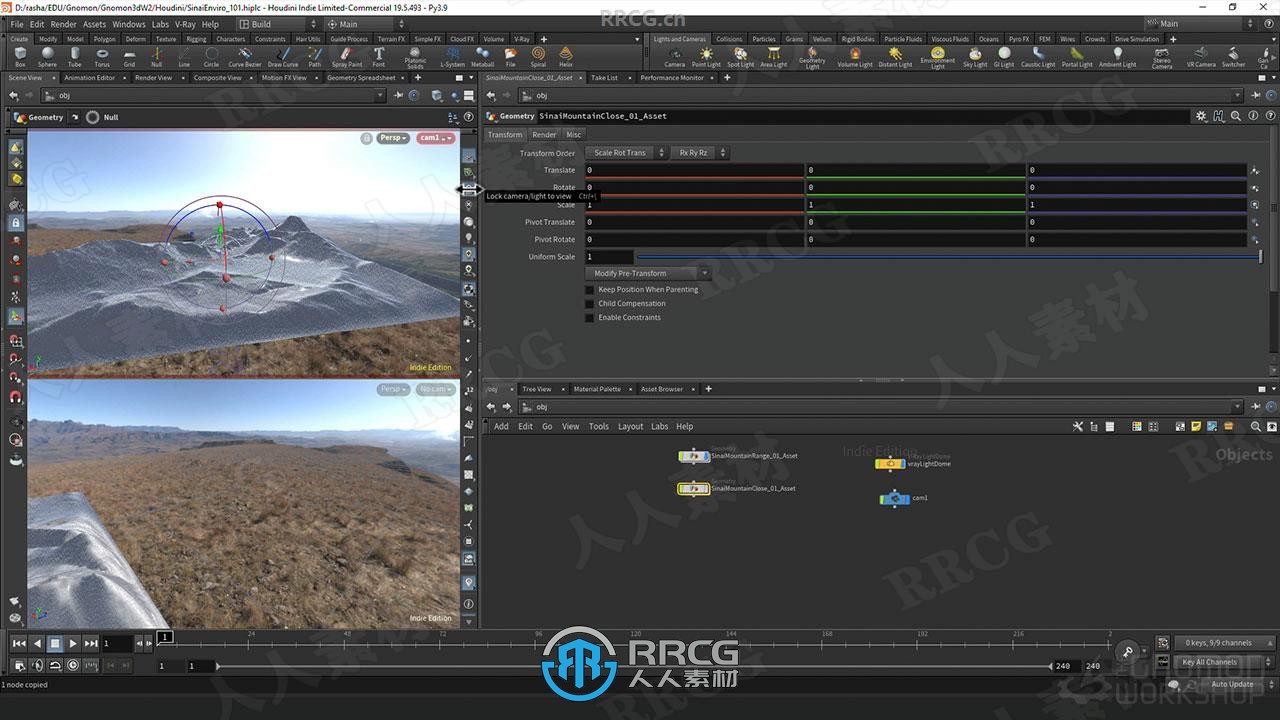Switch to Geometry Spreadsheet tab
This screenshot has height=720, width=1280.
[x=361, y=77]
